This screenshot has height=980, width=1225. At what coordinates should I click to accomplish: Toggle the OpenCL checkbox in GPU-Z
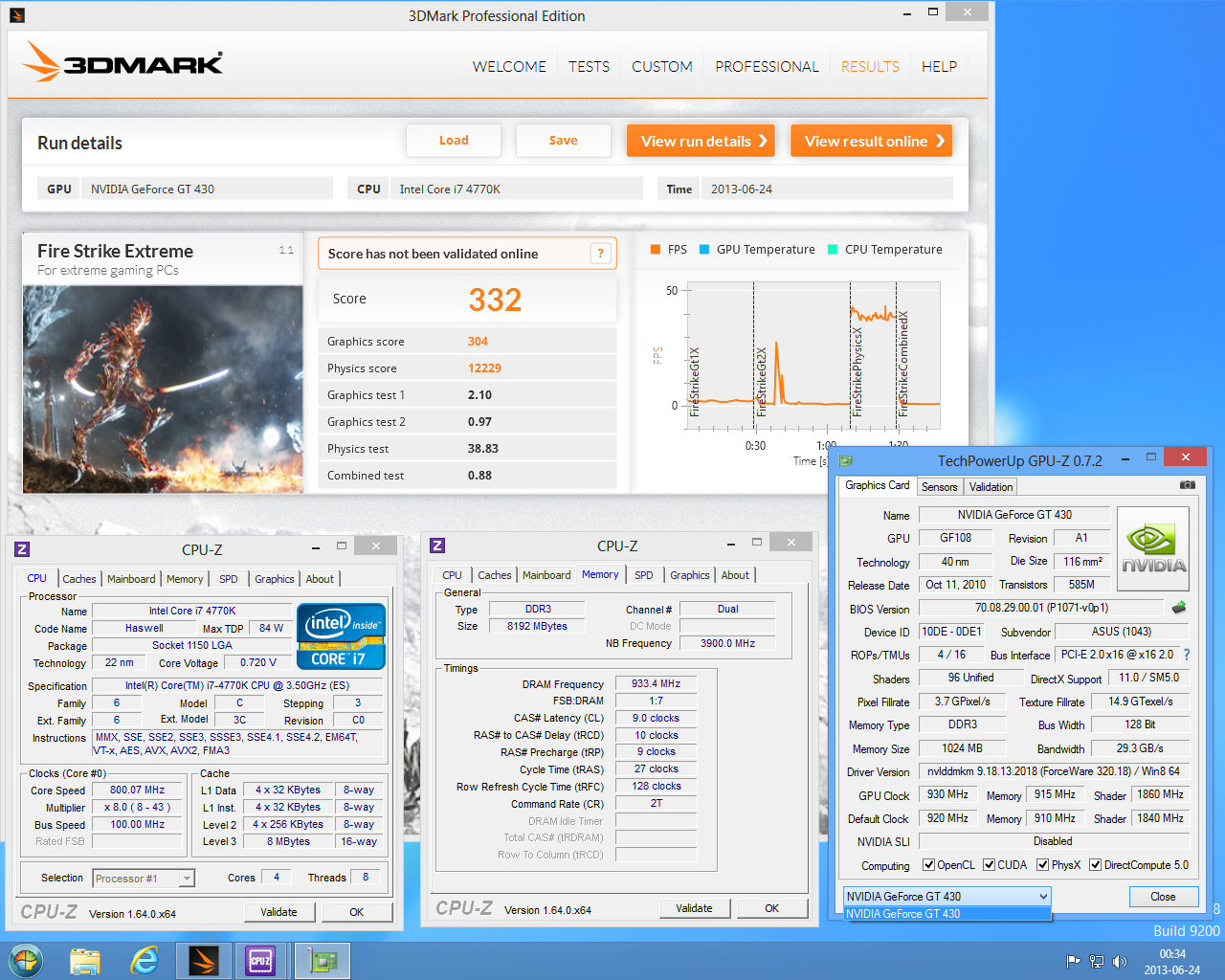[x=928, y=865]
